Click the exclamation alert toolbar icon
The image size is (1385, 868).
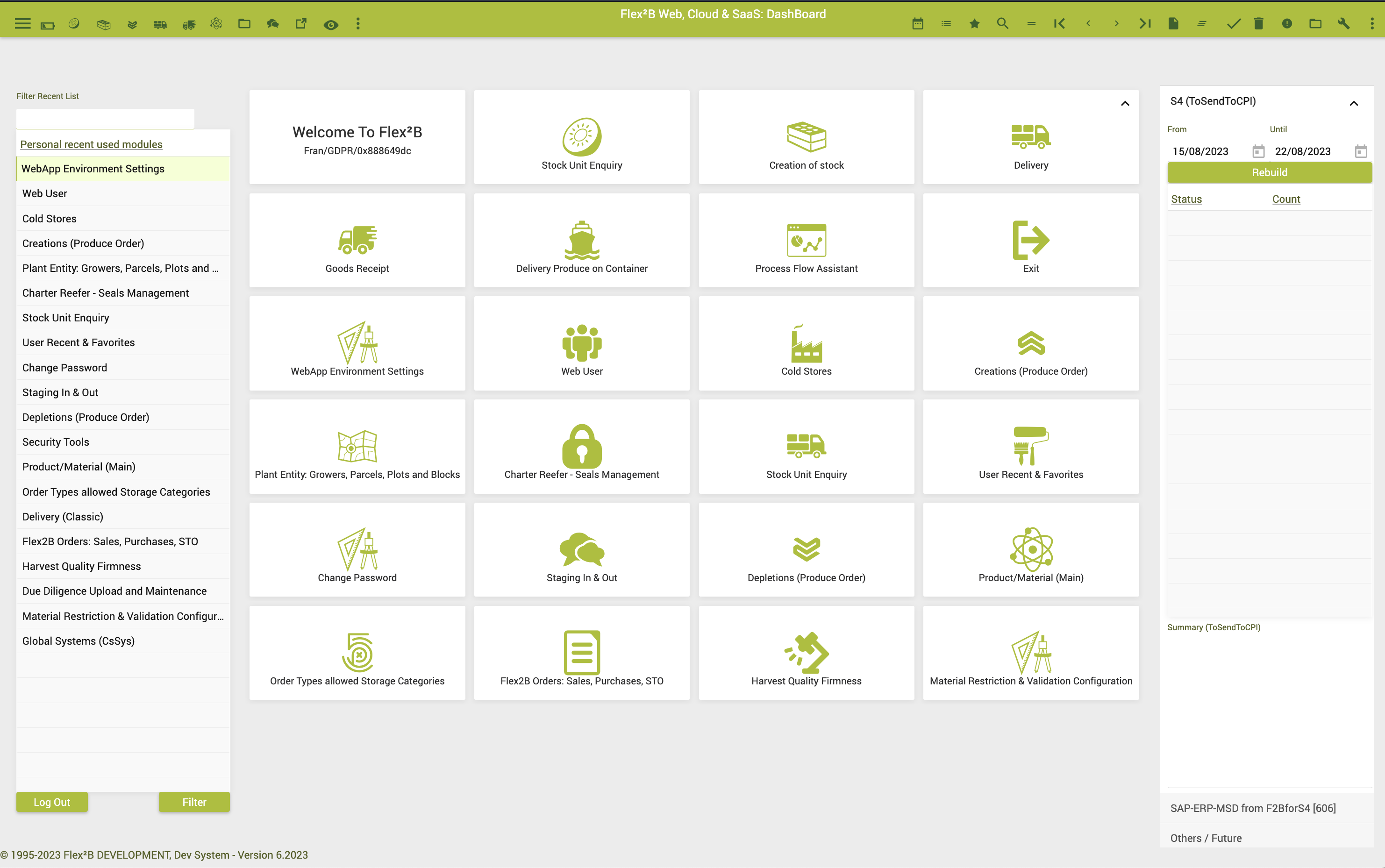point(1287,23)
